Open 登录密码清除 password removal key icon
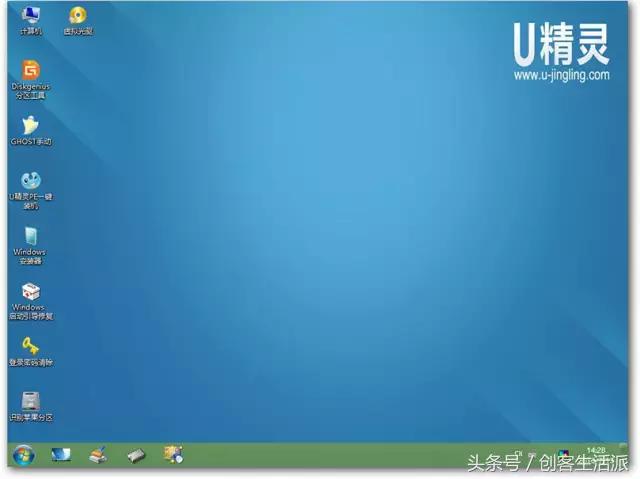640x479 pixels. 31,351
